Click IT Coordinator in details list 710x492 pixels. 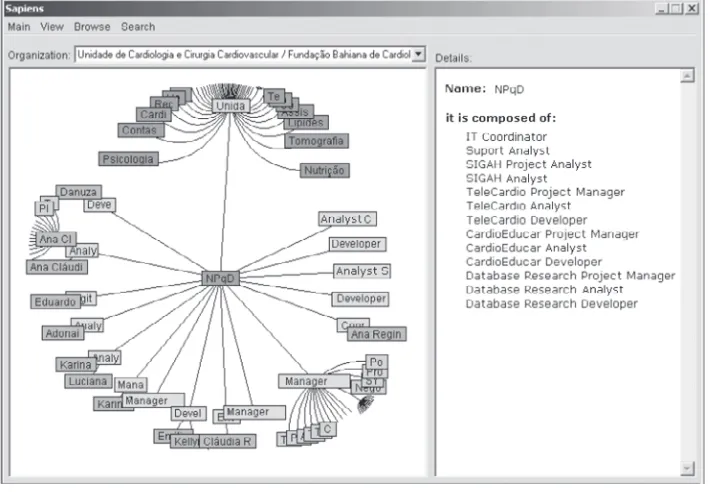click(x=506, y=137)
